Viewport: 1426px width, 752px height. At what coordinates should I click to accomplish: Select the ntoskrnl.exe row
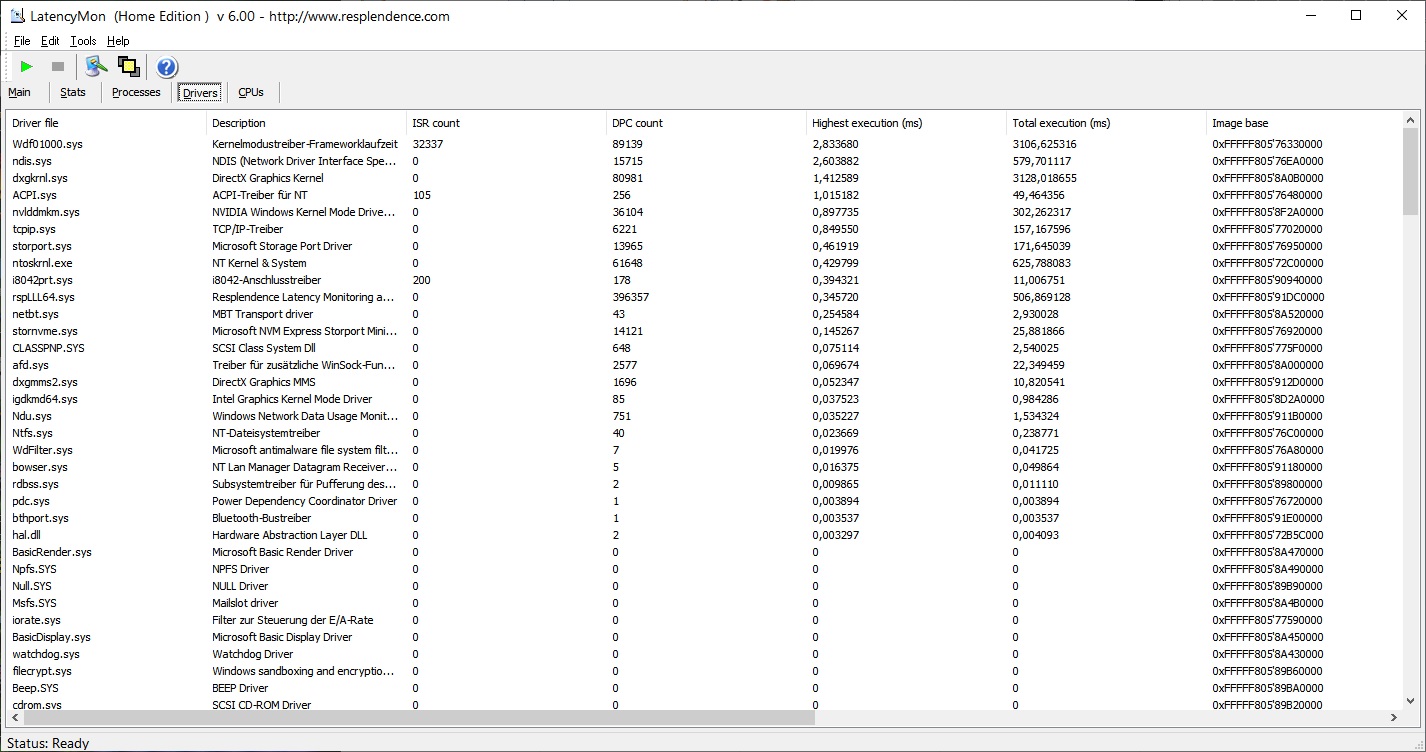click(x=704, y=263)
